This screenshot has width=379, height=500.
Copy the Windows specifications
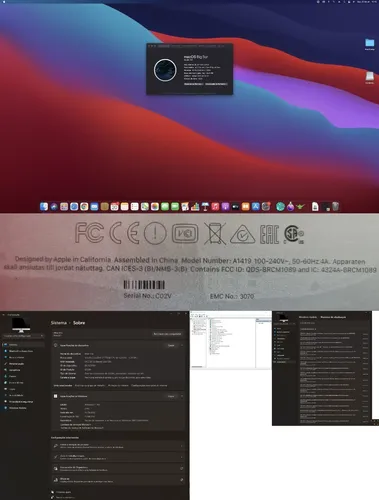pos(171,396)
